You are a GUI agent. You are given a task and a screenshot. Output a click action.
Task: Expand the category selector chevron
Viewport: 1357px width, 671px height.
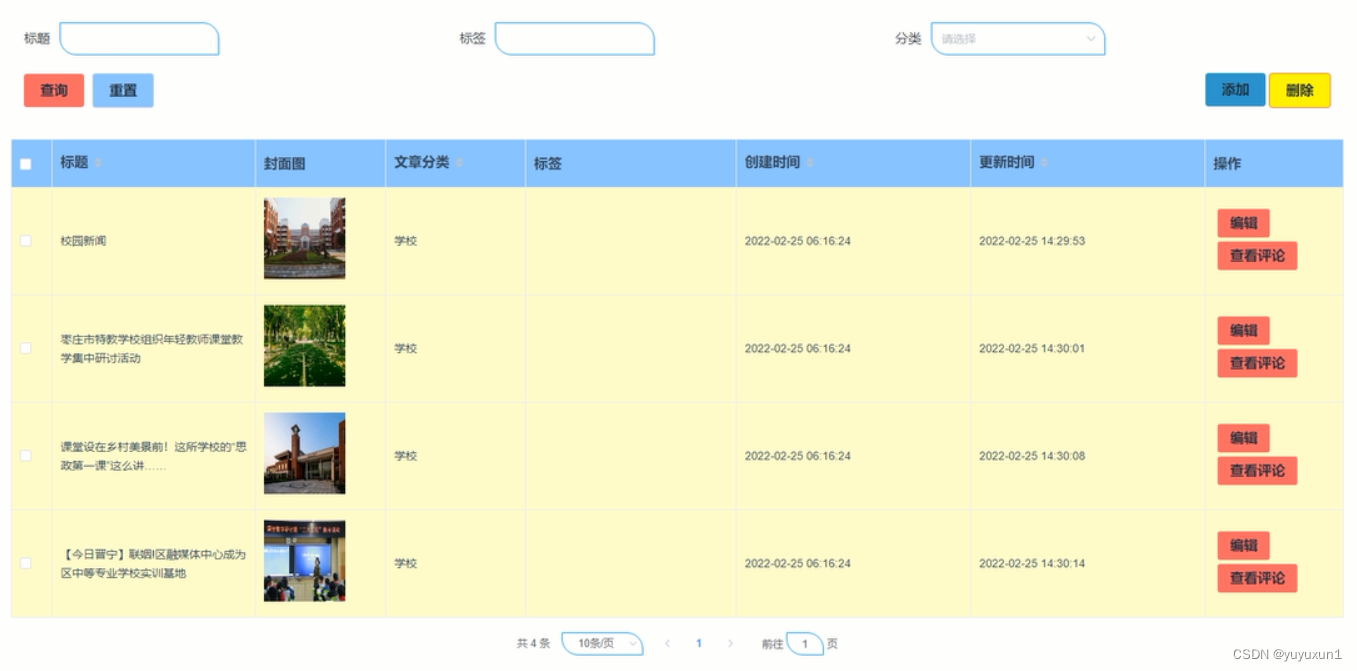pyautogui.click(x=1090, y=38)
